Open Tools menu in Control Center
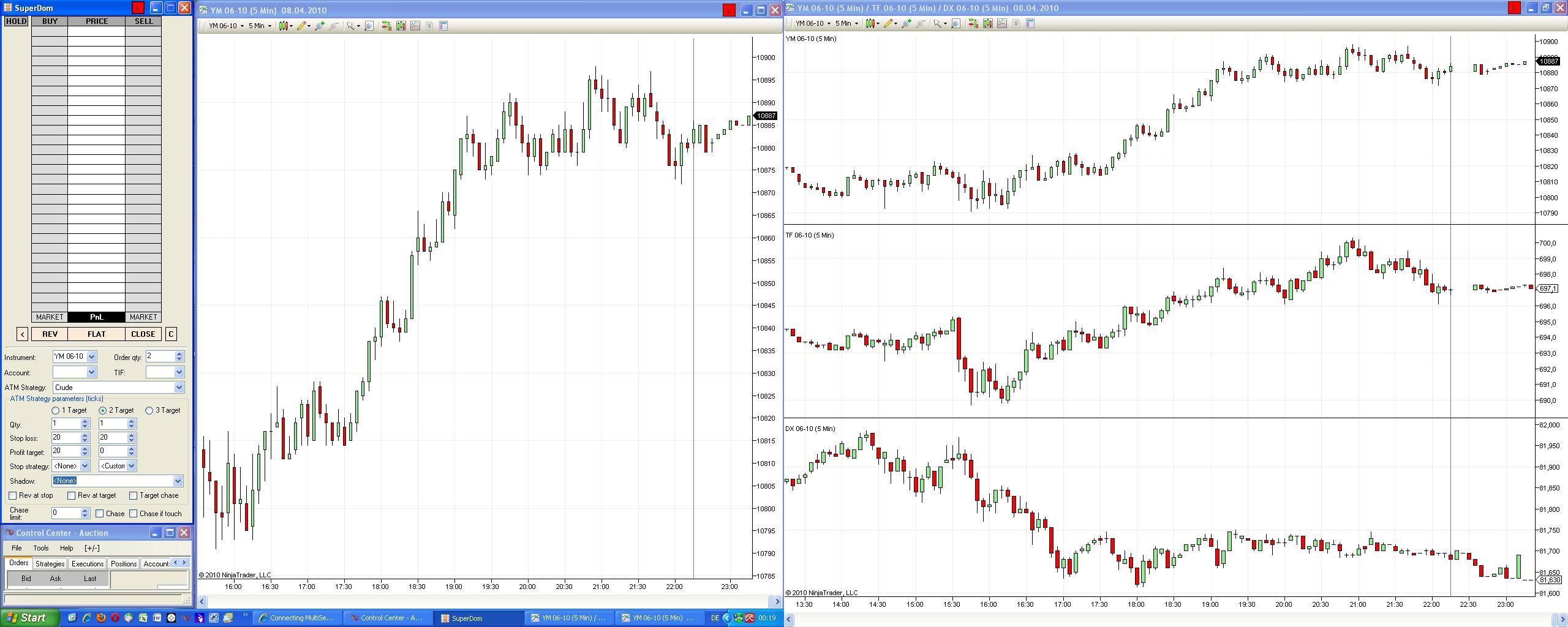The height and width of the screenshot is (627, 1568). (x=41, y=548)
